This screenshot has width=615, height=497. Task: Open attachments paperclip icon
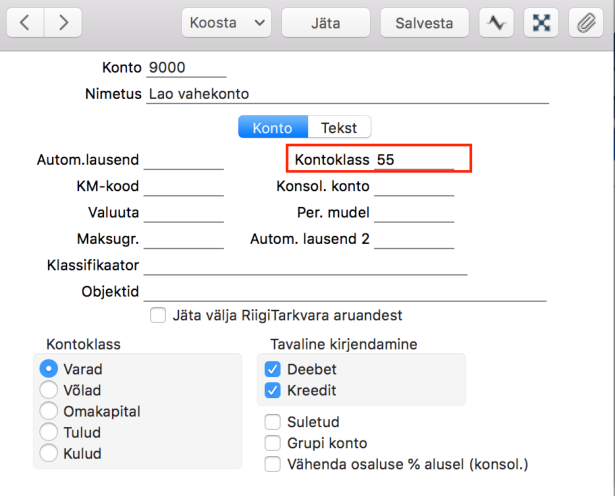tap(586, 23)
